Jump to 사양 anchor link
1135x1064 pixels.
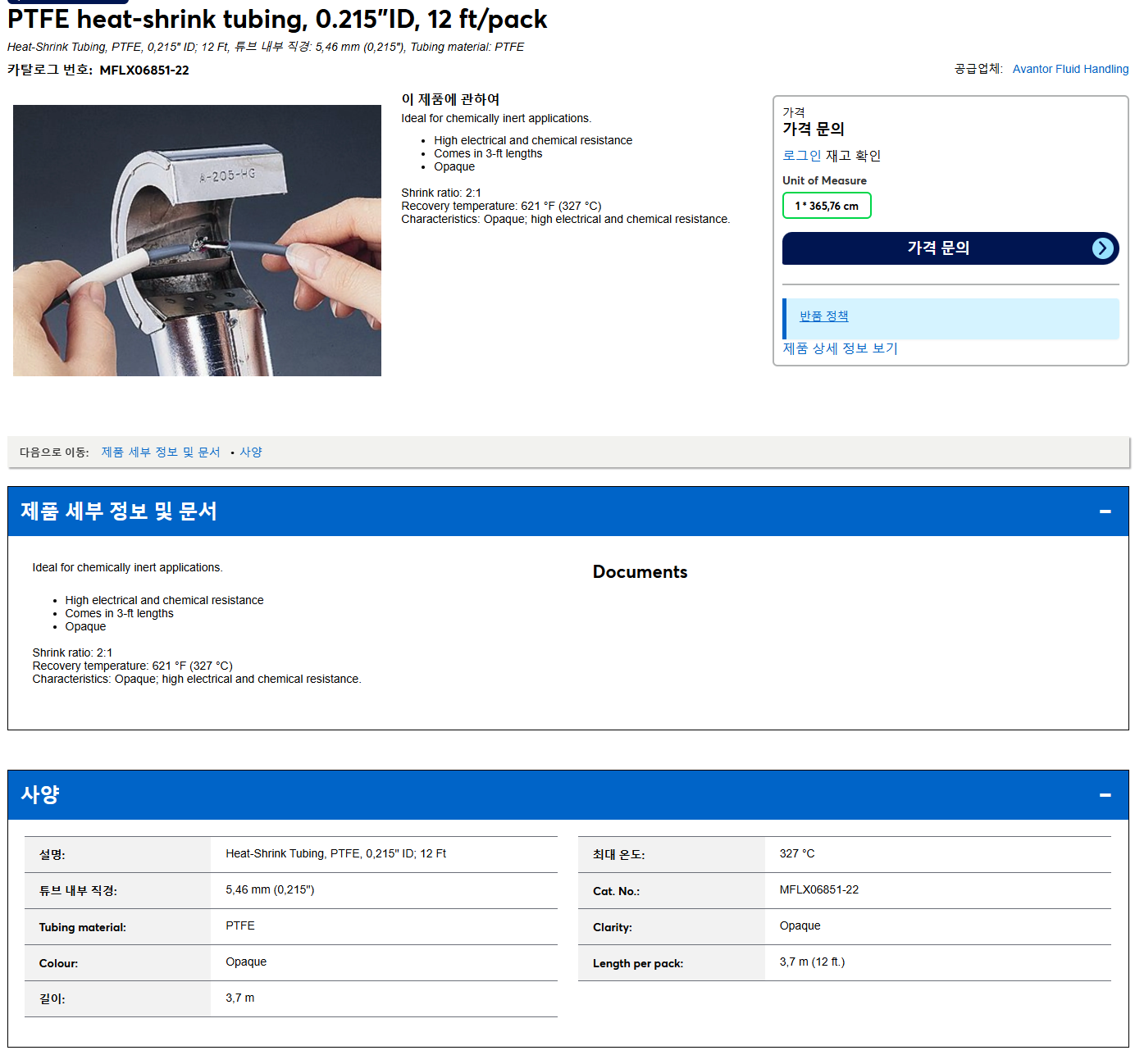(251, 452)
